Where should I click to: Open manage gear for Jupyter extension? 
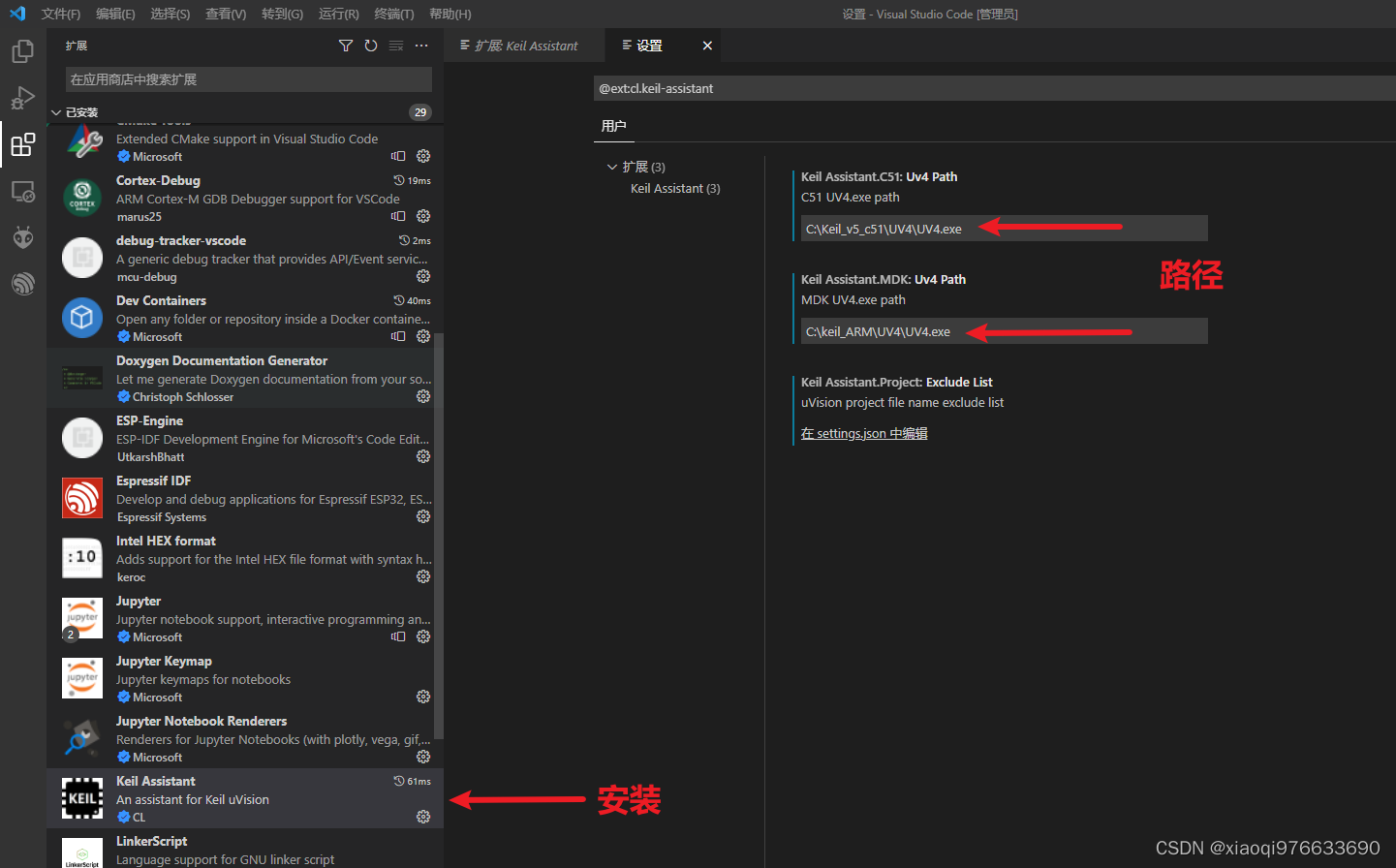pos(423,636)
